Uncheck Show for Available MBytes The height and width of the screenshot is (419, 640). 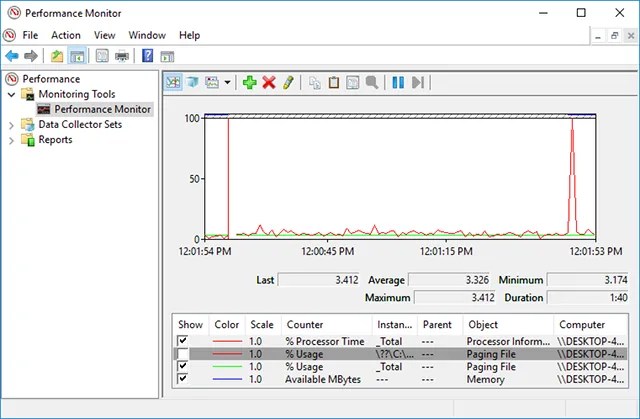coord(182,379)
